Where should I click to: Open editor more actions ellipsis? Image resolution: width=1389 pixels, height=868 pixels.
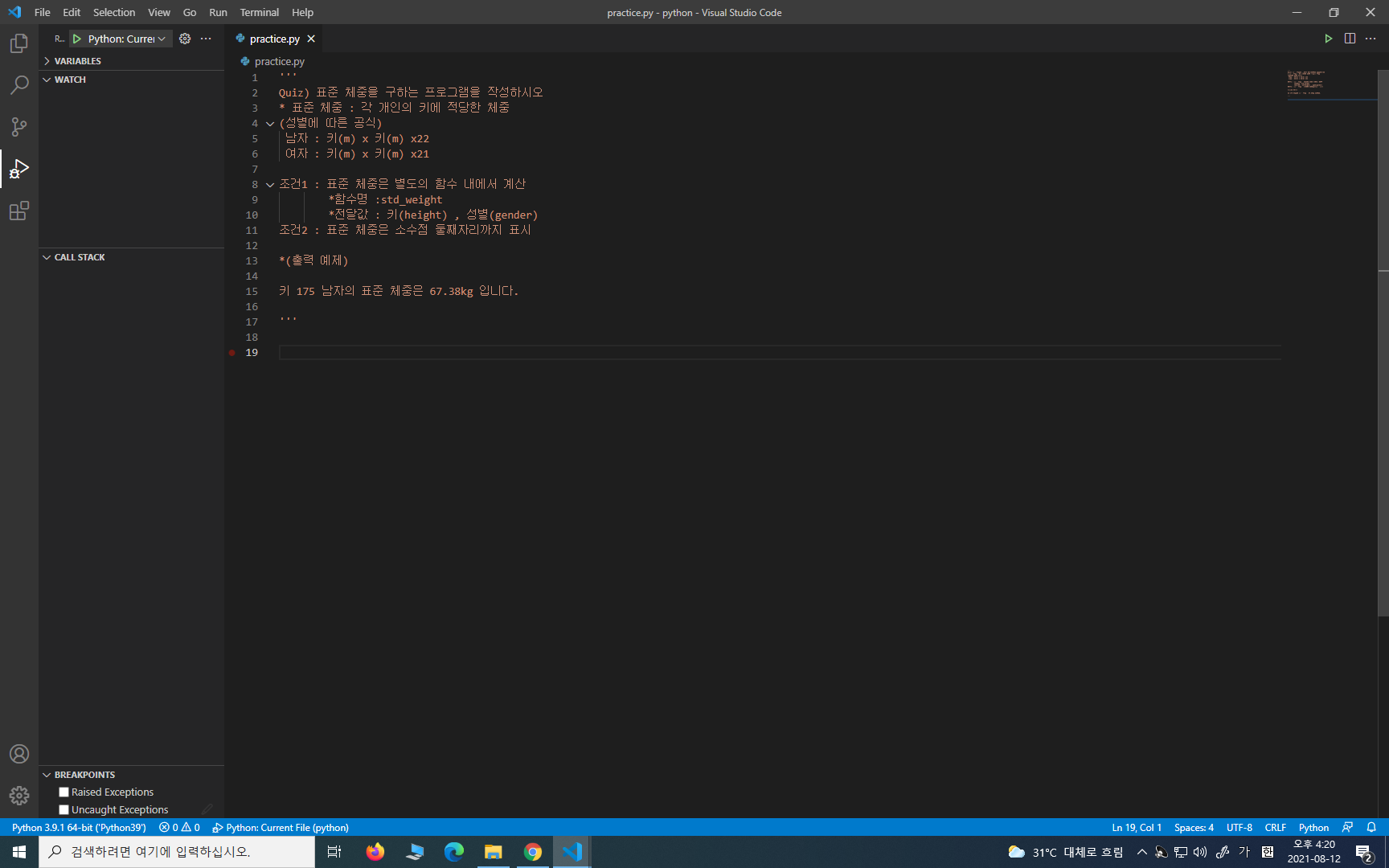1371,39
